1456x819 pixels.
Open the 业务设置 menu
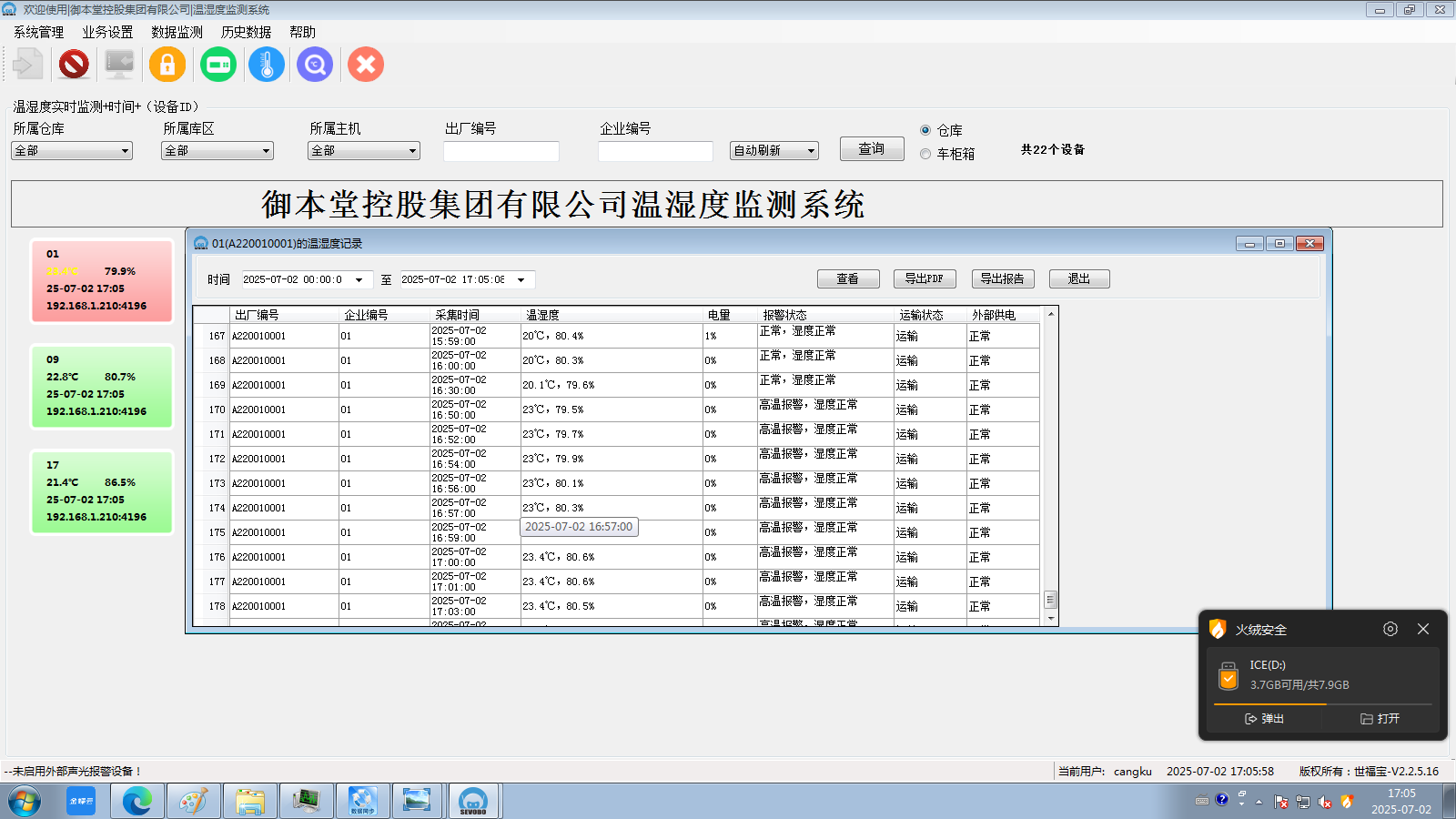107,32
